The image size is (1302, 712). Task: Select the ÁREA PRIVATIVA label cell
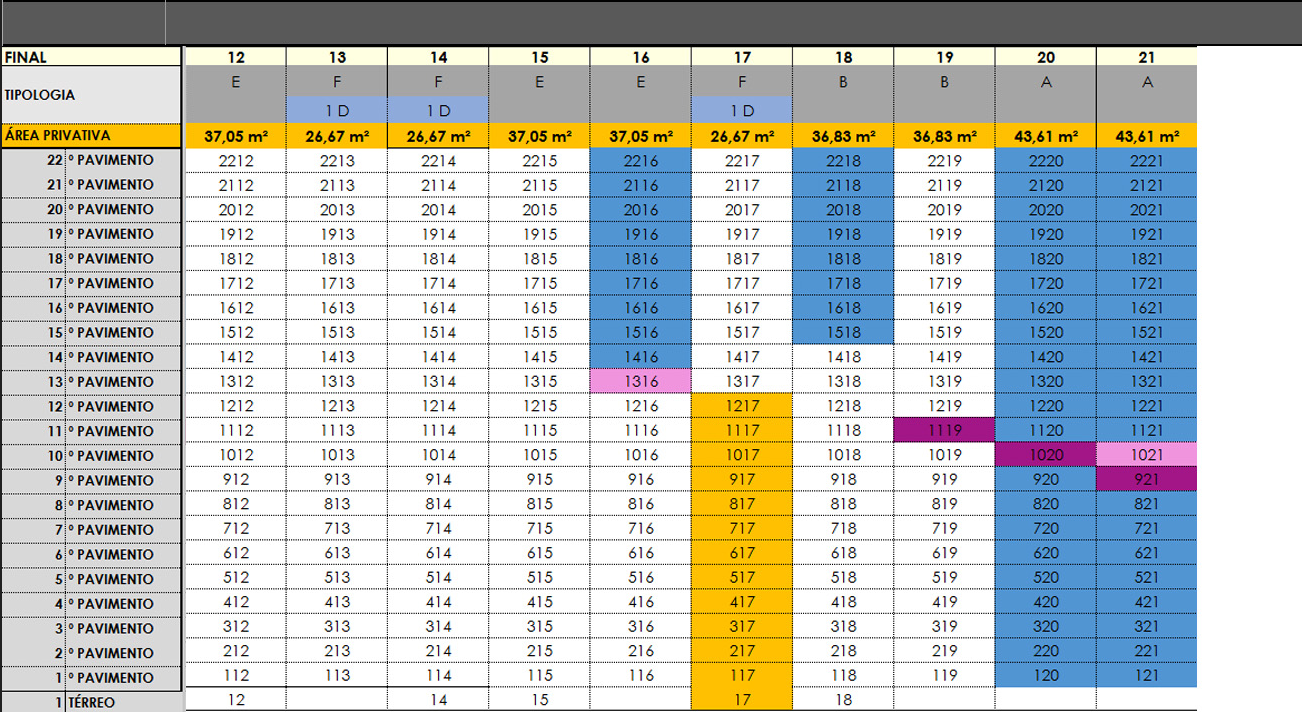coord(91,135)
